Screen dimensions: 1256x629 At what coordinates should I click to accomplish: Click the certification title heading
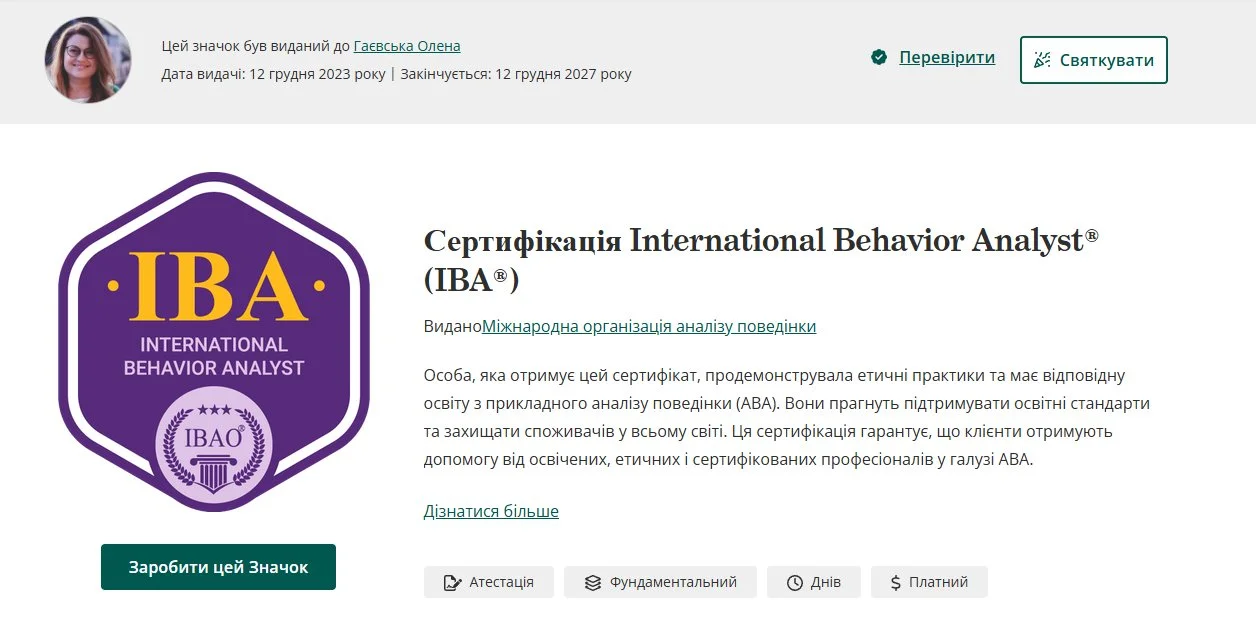(x=761, y=260)
